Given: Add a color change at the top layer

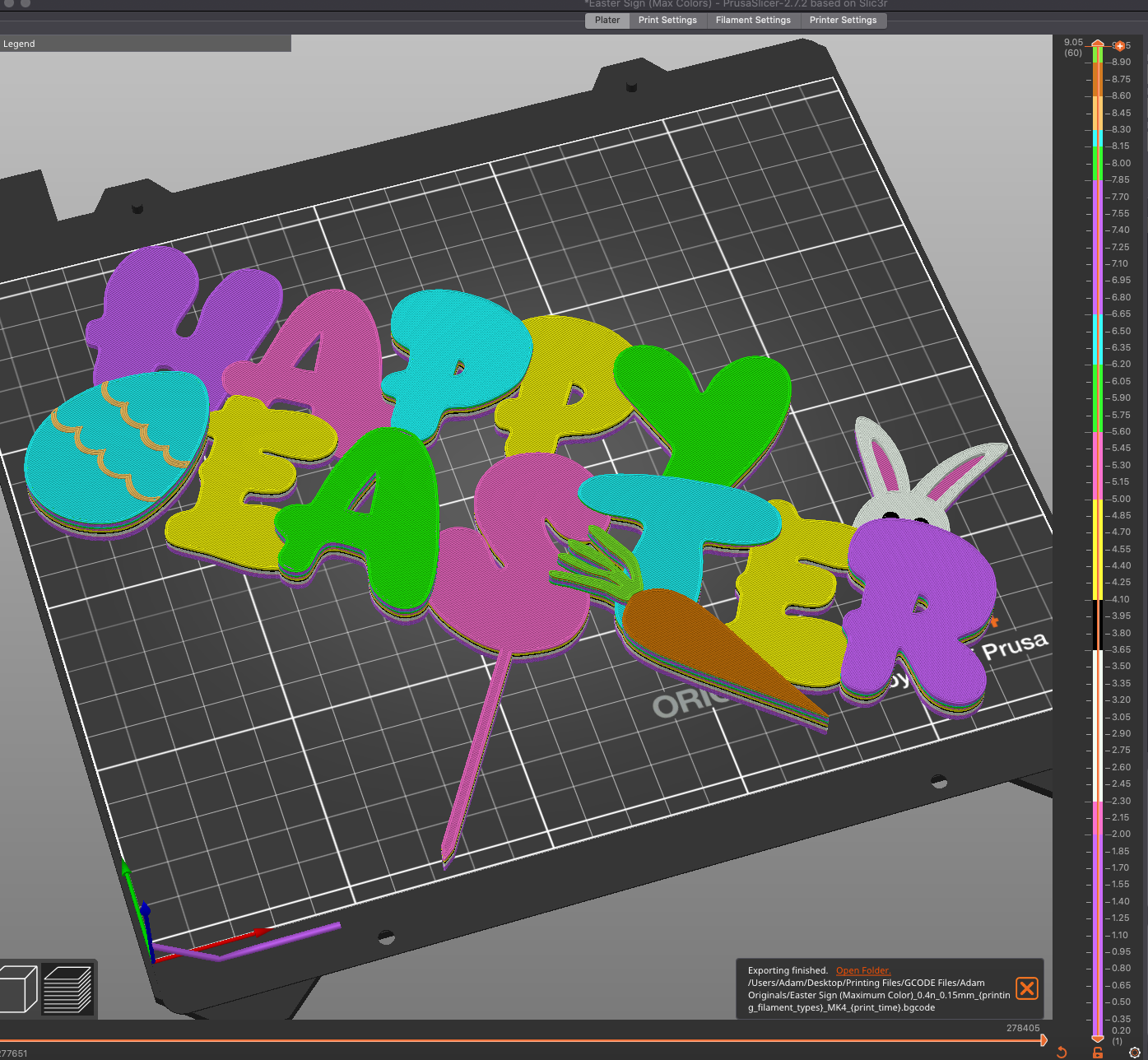Looking at the screenshot, I should [1119, 46].
